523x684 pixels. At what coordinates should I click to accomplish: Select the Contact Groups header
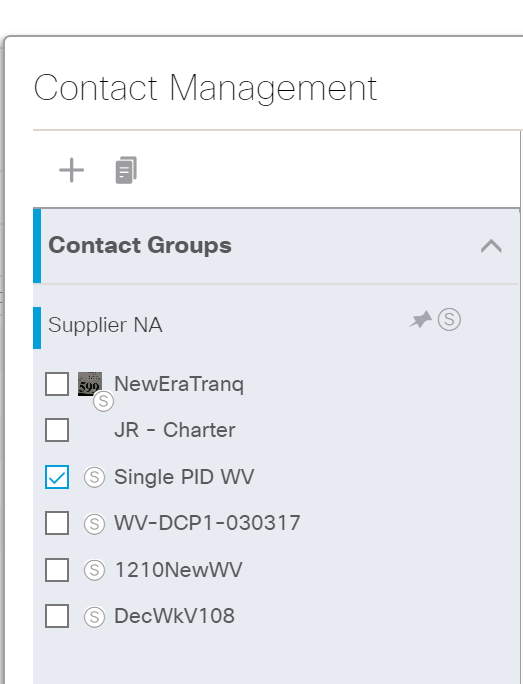(x=277, y=246)
